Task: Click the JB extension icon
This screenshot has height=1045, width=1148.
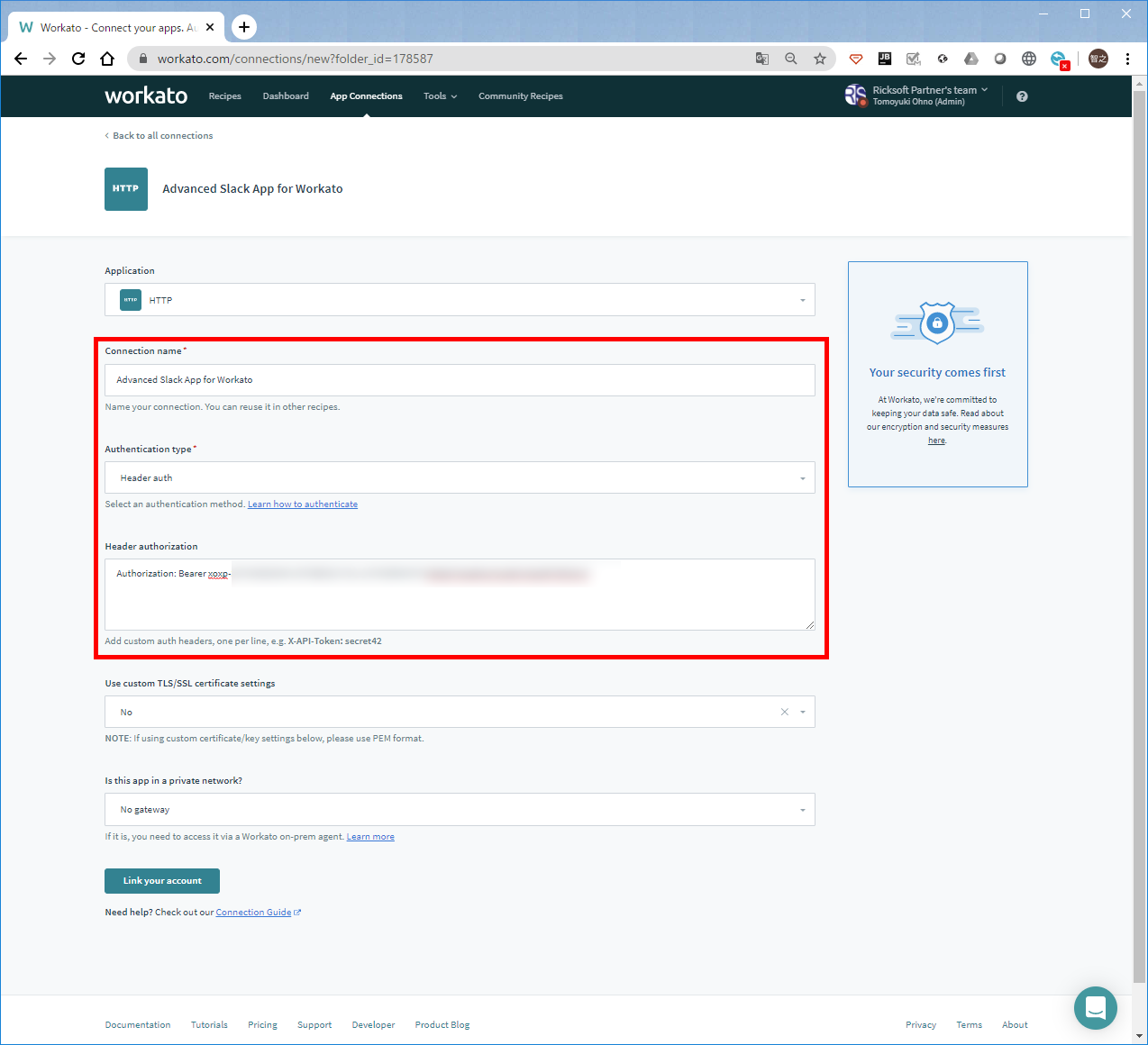Action: click(885, 59)
